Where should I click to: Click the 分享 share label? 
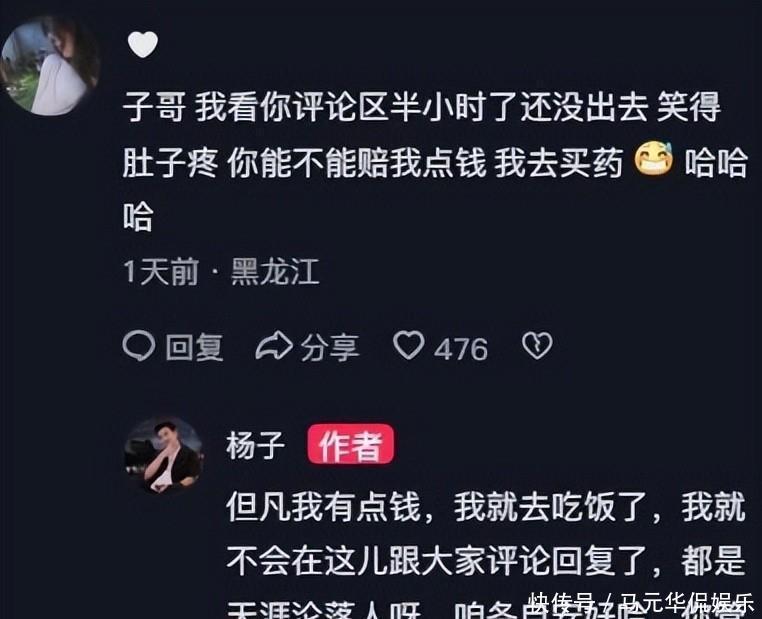pos(330,347)
